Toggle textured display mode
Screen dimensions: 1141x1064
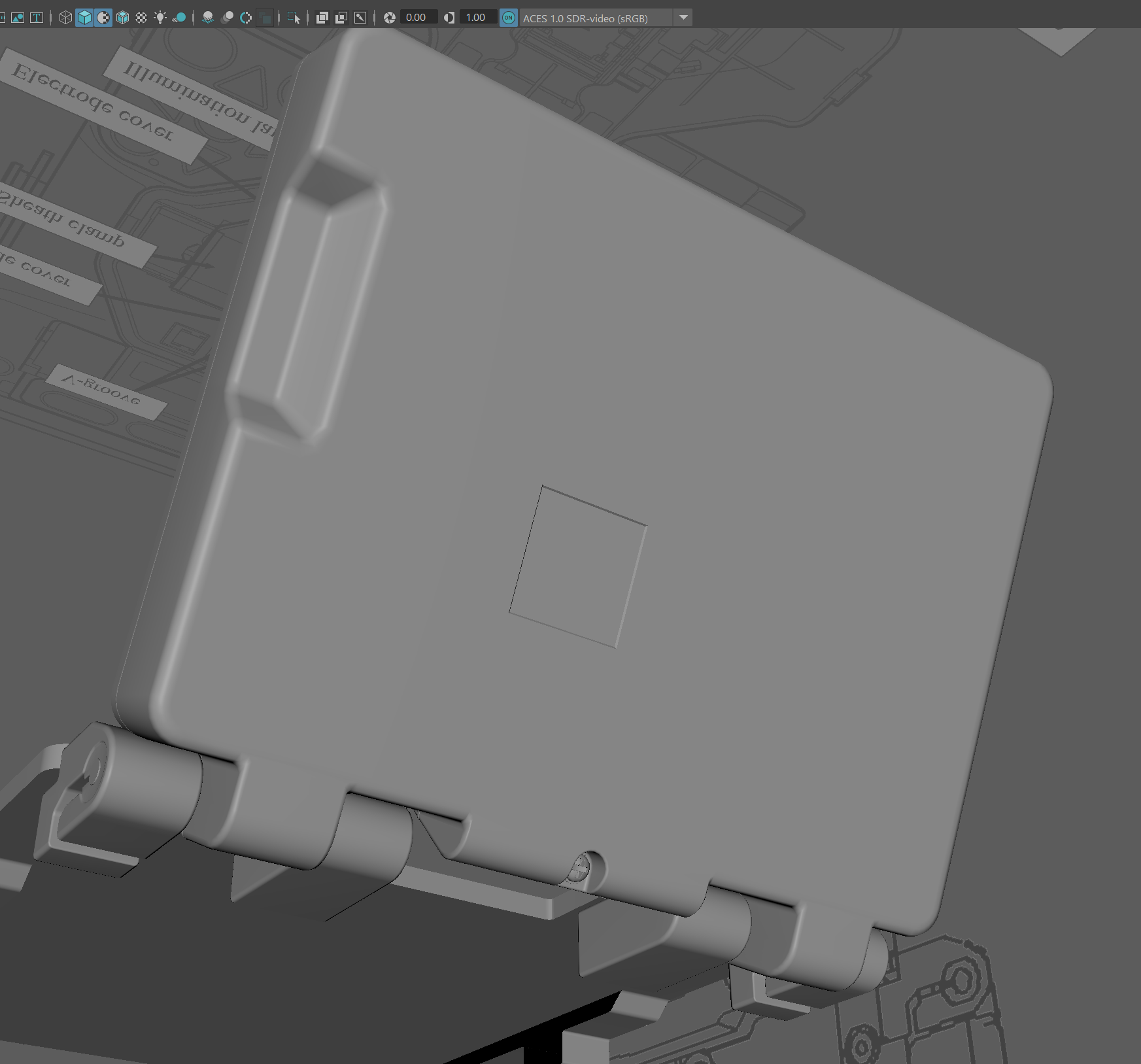[141, 18]
